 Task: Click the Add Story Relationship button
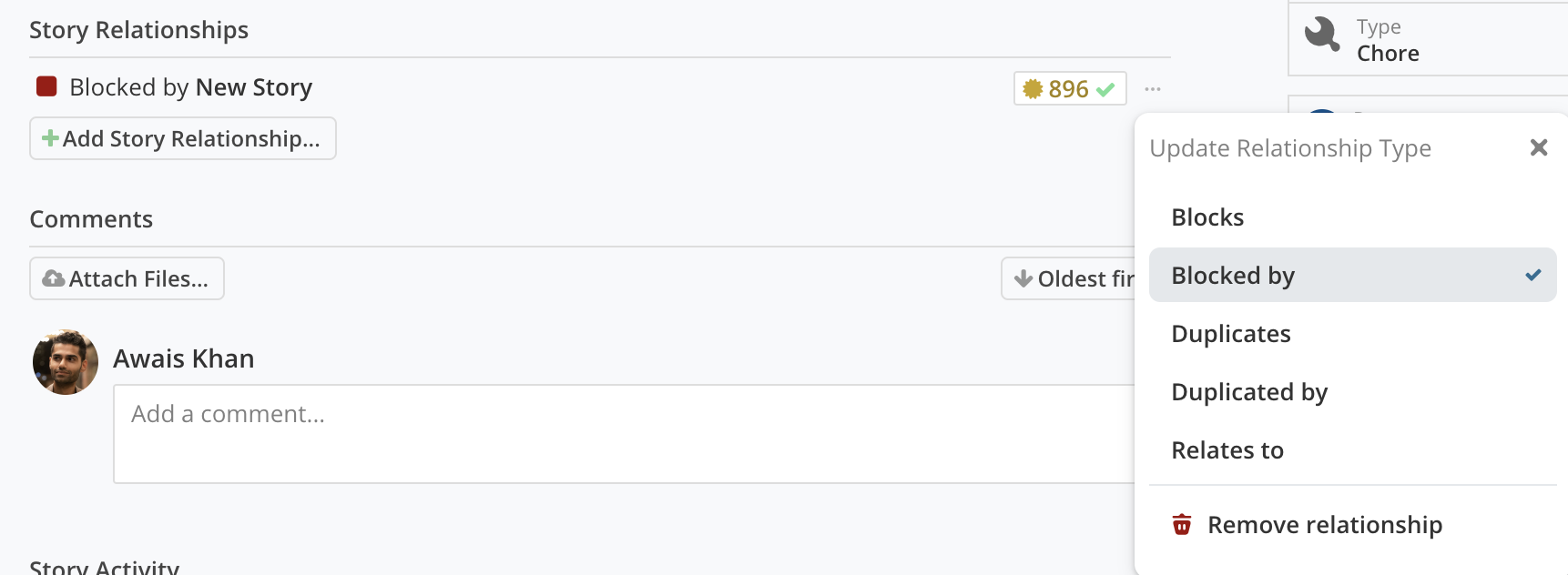tap(183, 138)
